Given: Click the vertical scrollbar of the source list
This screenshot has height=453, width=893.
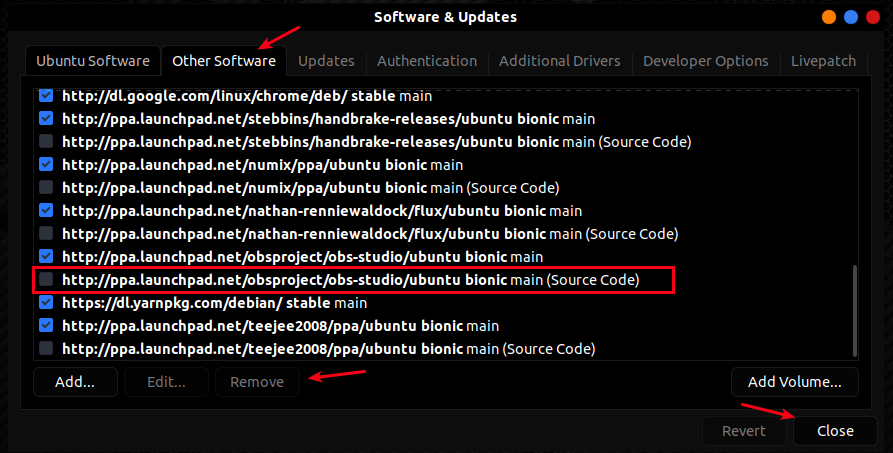Looking at the screenshot, I should (854, 311).
